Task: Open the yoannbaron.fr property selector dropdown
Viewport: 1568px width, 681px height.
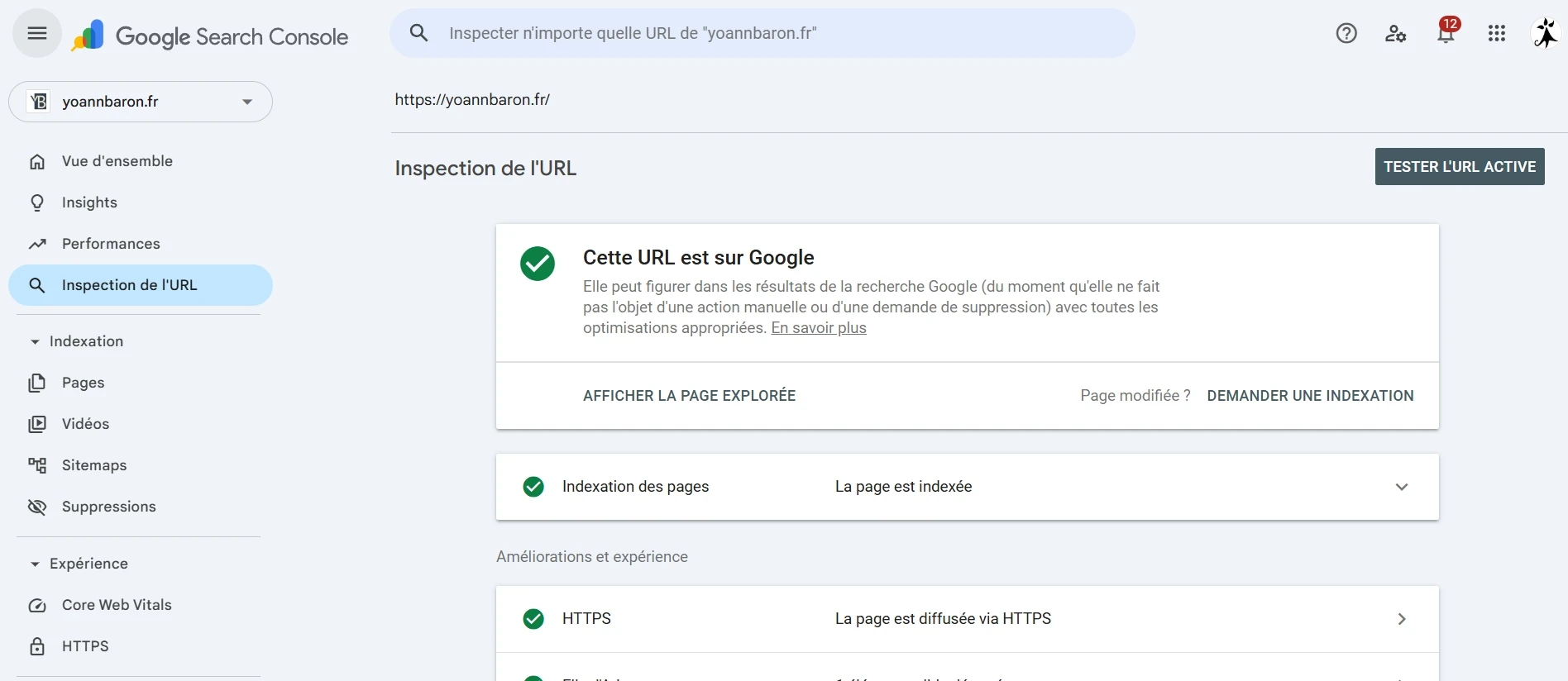Action: click(x=141, y=102)
